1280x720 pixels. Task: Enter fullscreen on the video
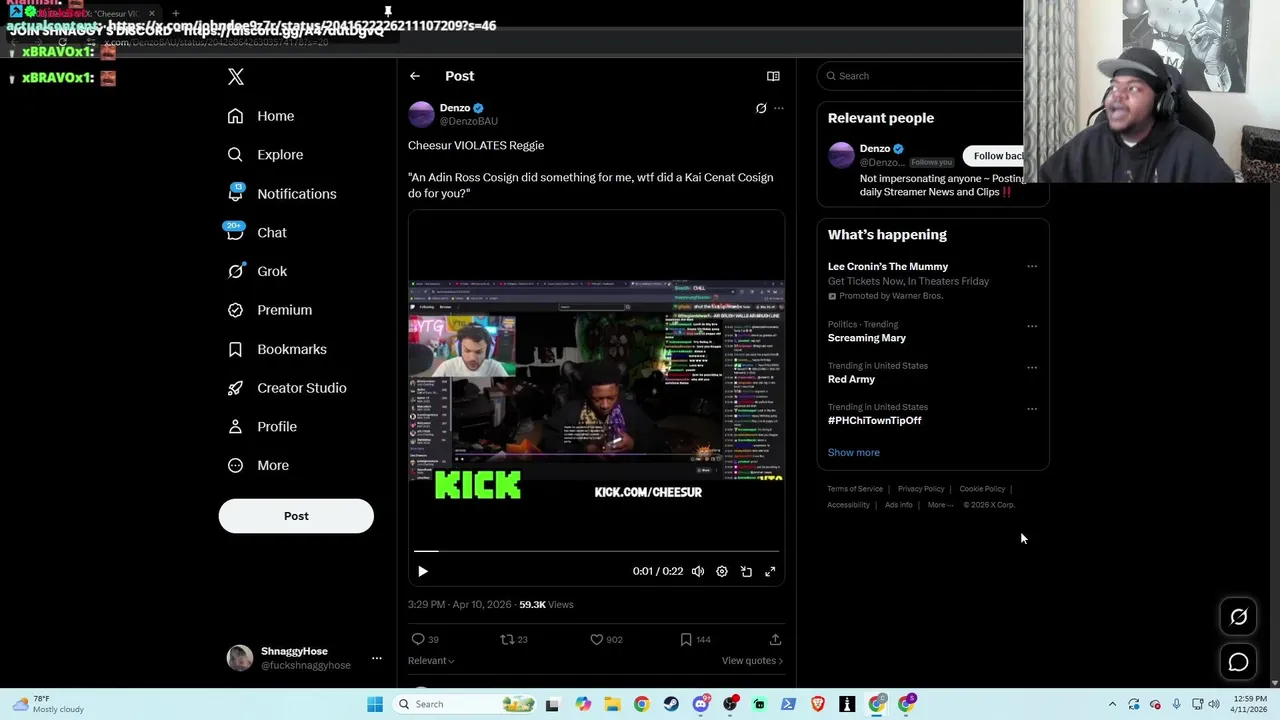[x=770, y=571]
